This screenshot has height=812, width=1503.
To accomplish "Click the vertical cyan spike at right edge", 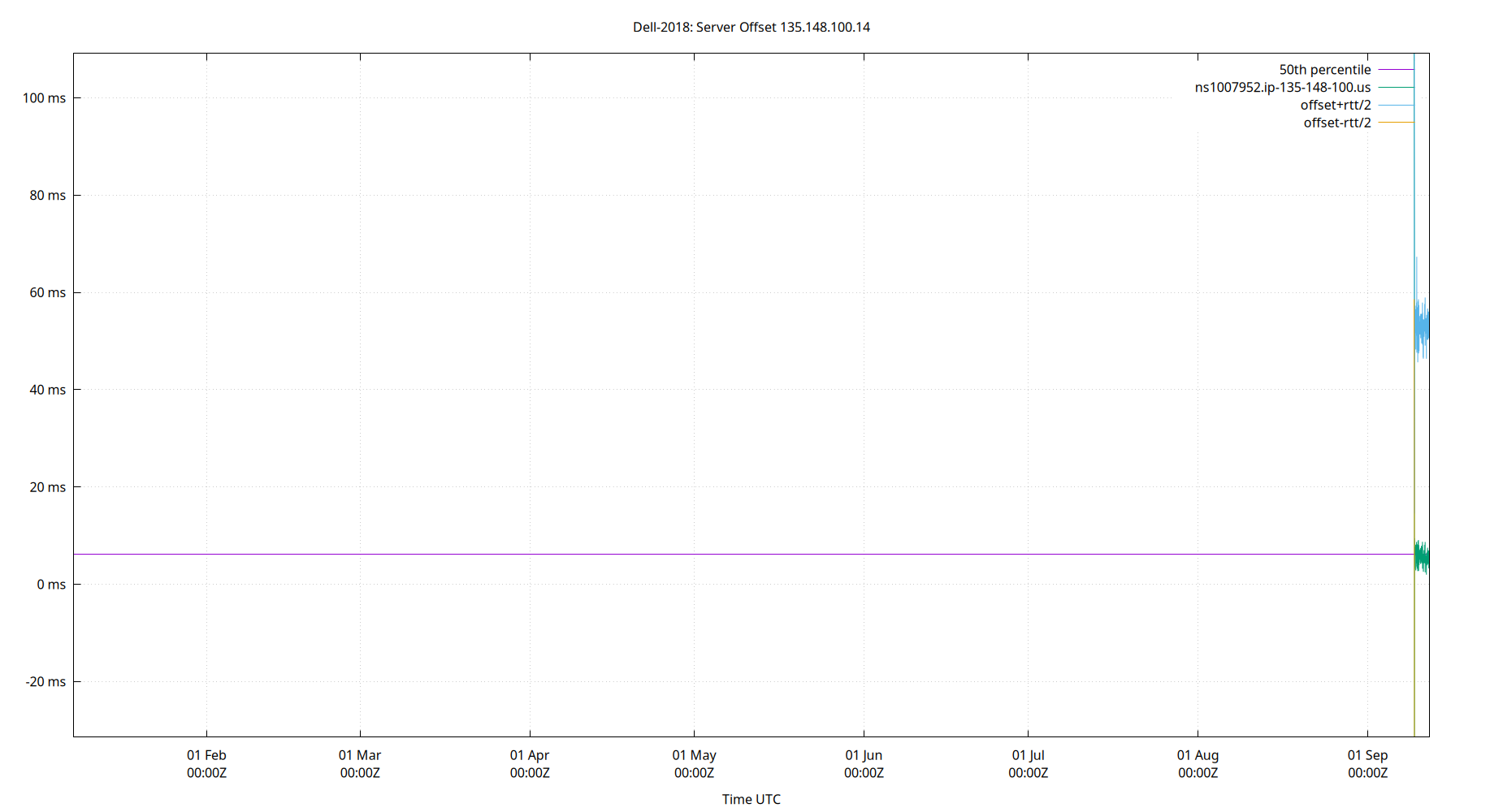I will (x=1415, y=203).
